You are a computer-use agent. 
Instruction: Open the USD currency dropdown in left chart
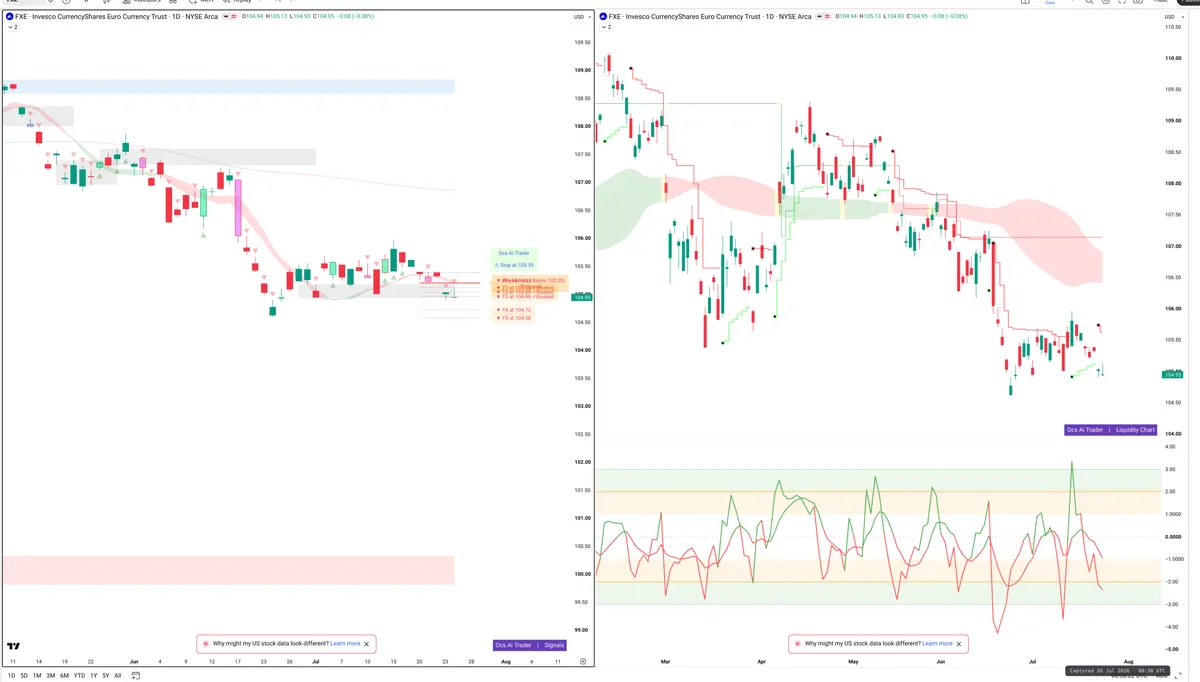580,16
